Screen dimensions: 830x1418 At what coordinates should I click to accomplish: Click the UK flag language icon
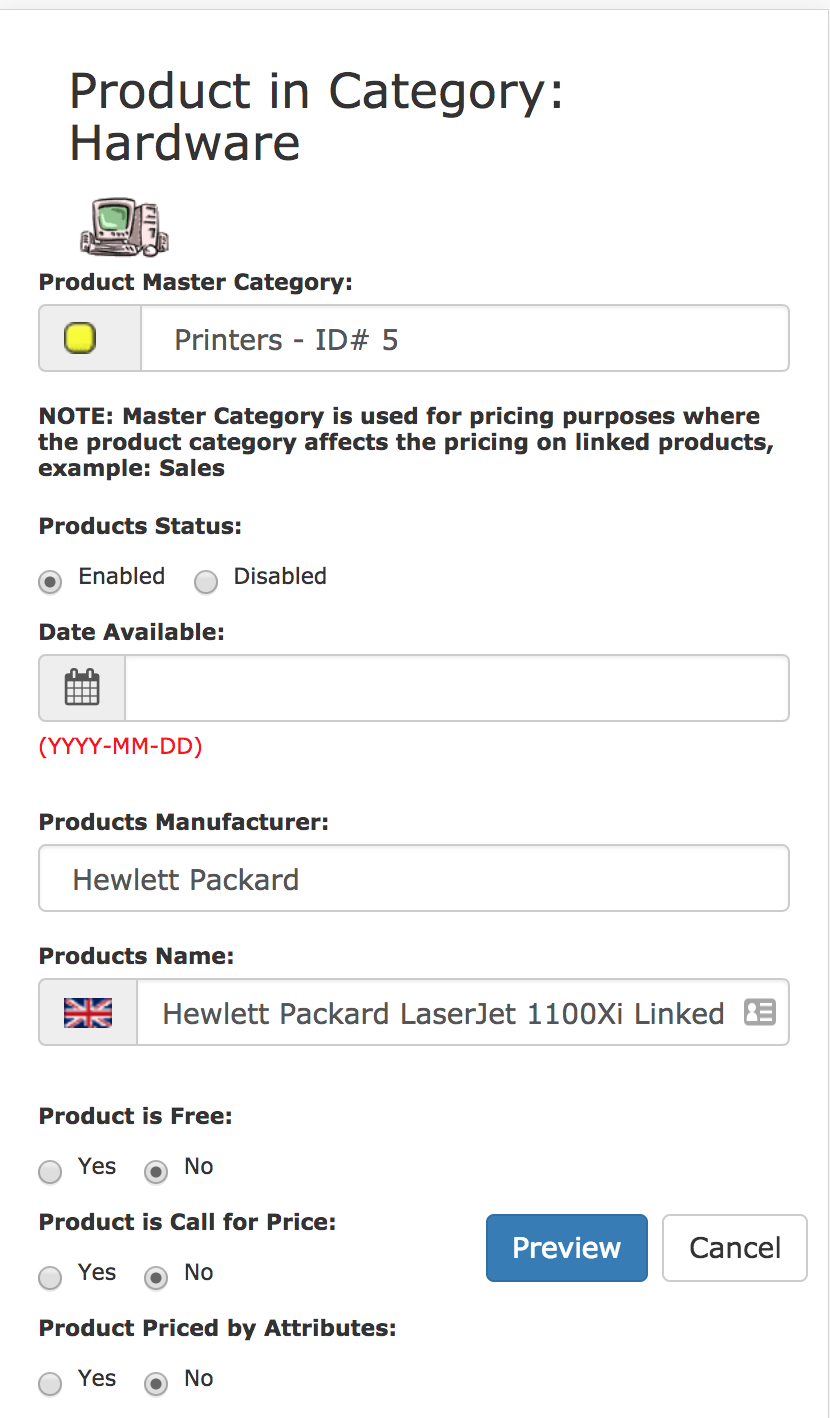pos(88,1013)
